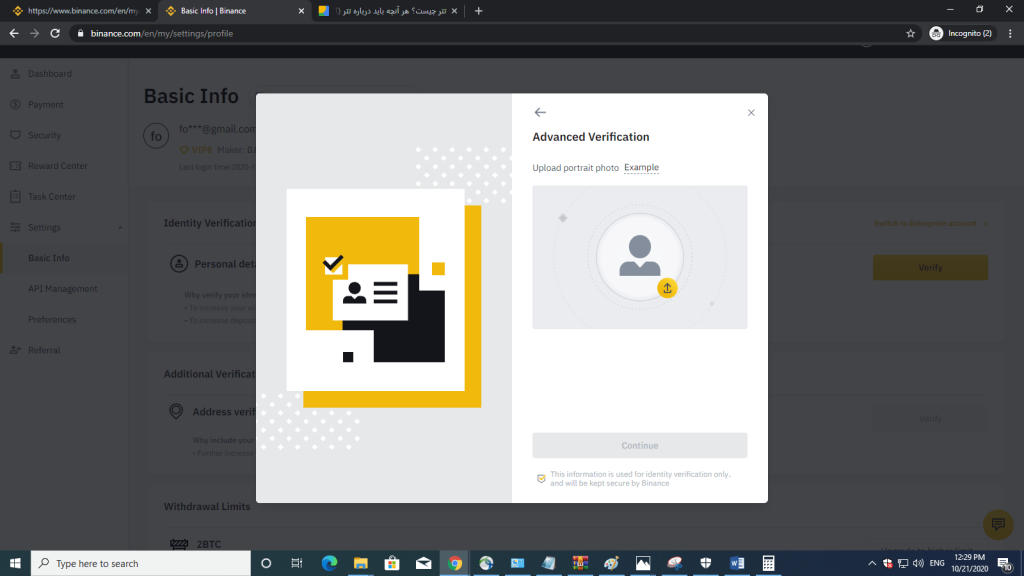Image resolution: width=1024 pixels, height=576 pixels.
Task: Click the network tray icon
Action: [903, 563]
